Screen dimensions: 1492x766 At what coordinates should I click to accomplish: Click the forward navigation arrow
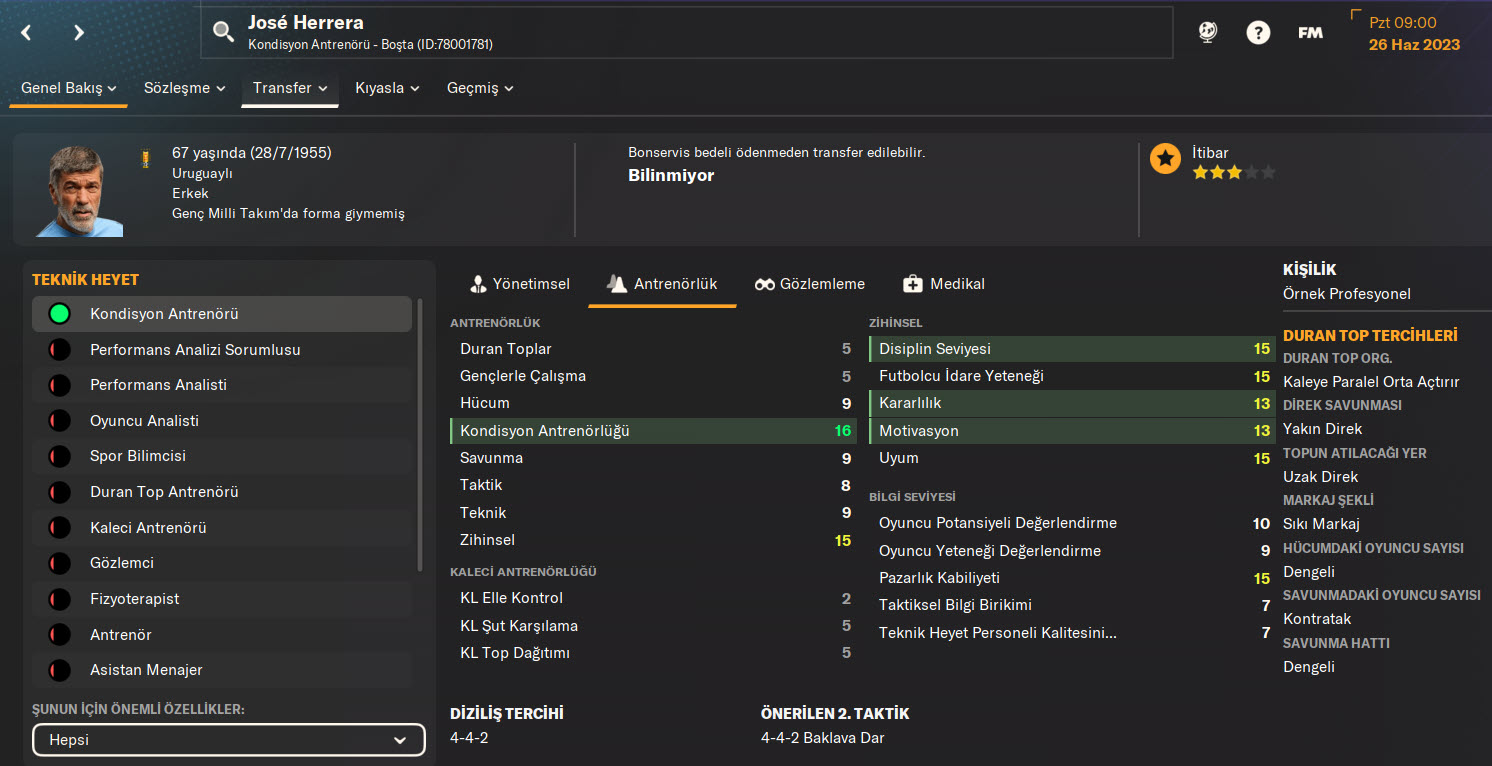[x=79, y=33]
